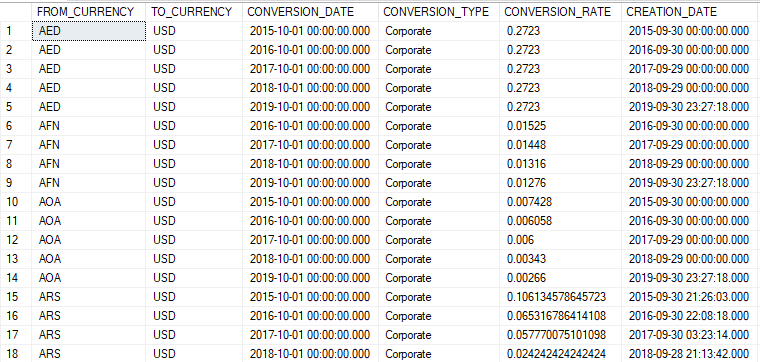Click the 0.01525 conversion rate cell
760x362 pixels.
561,126
